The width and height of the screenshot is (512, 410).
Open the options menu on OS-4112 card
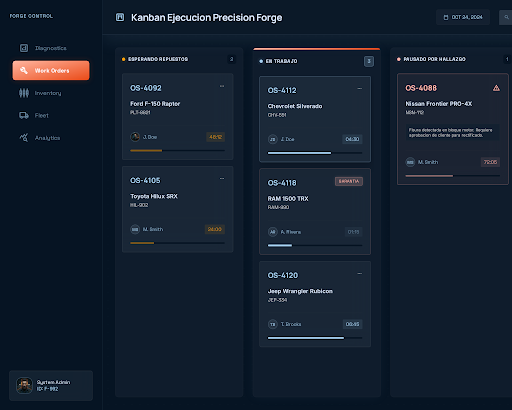coord(359,89)
